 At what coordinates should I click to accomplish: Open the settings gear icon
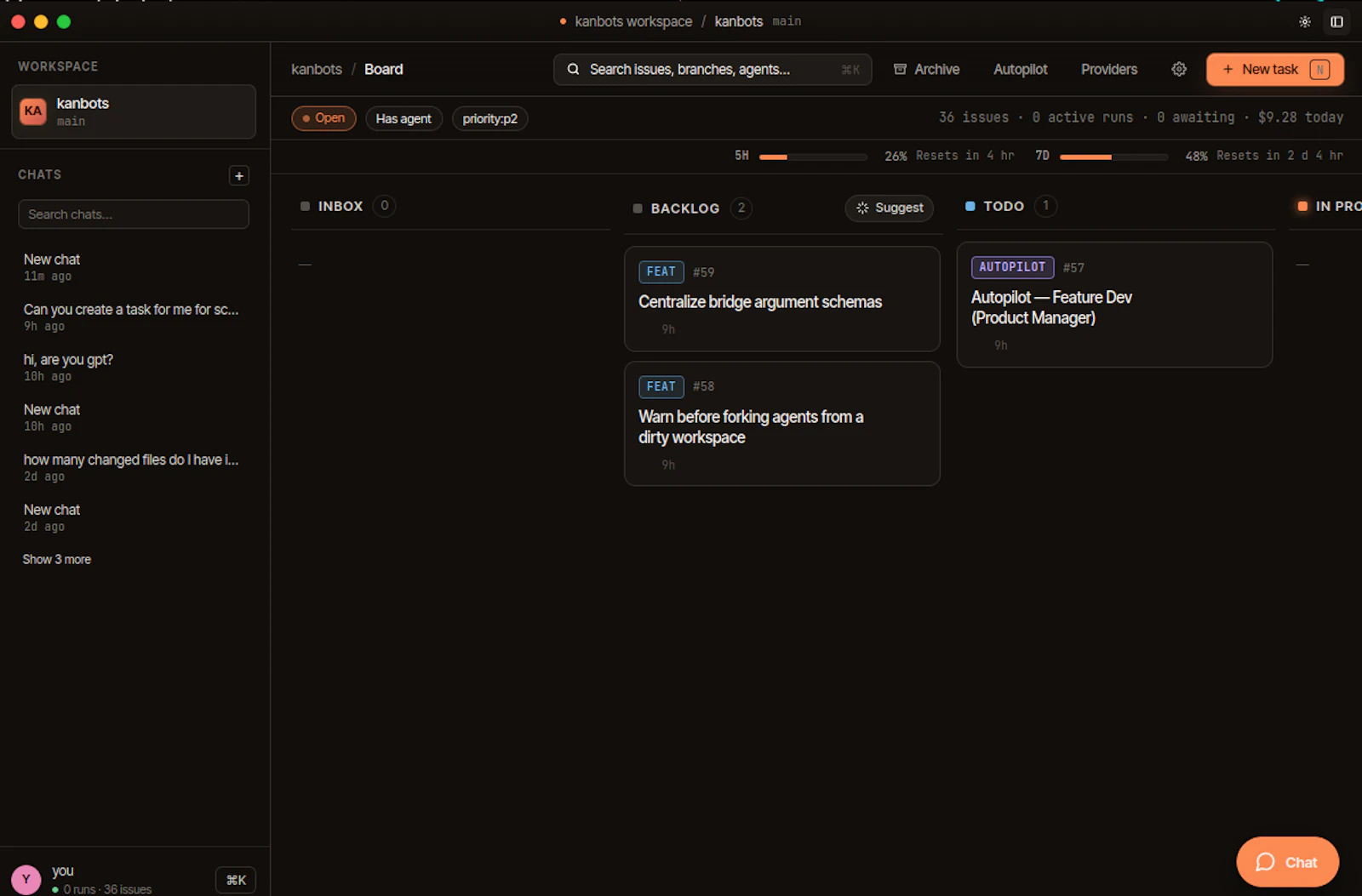pyautogui.click(x=1179, y=69)
